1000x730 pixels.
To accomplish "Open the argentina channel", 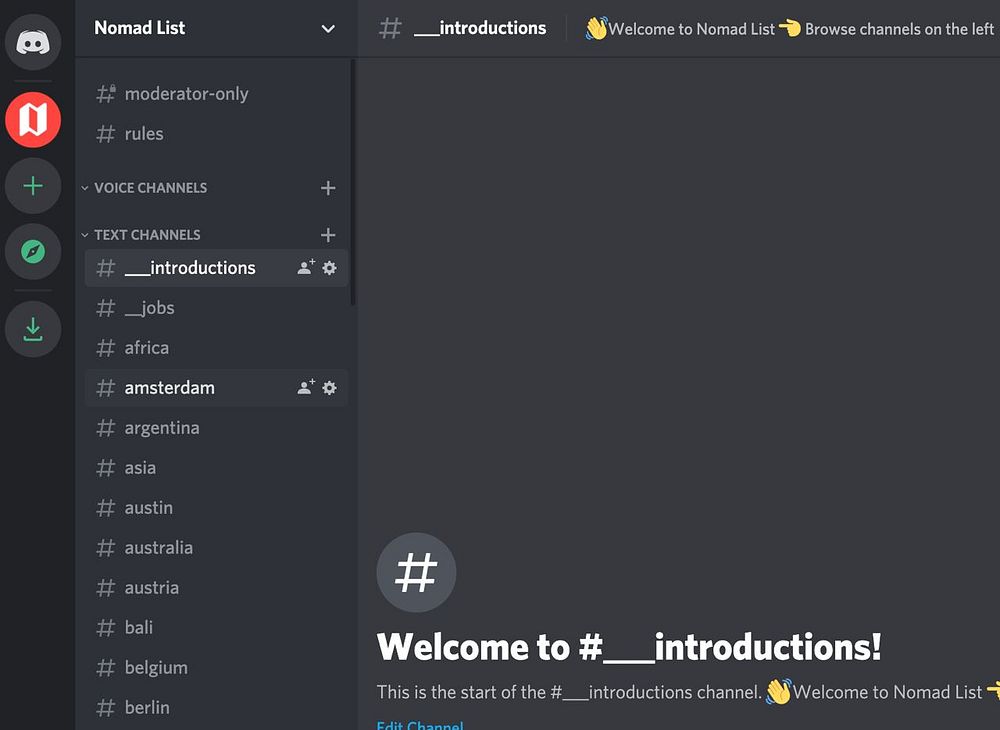I will pos(216,428).
